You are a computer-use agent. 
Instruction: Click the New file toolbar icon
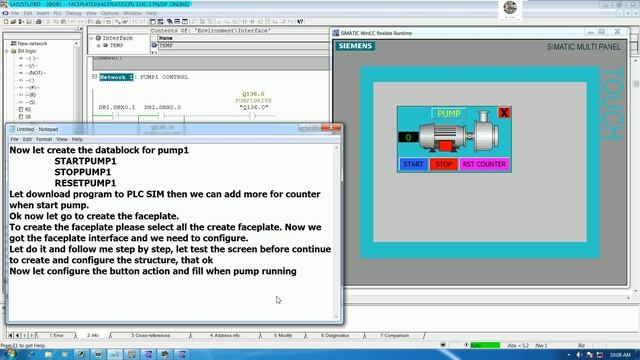click(6, 22)
